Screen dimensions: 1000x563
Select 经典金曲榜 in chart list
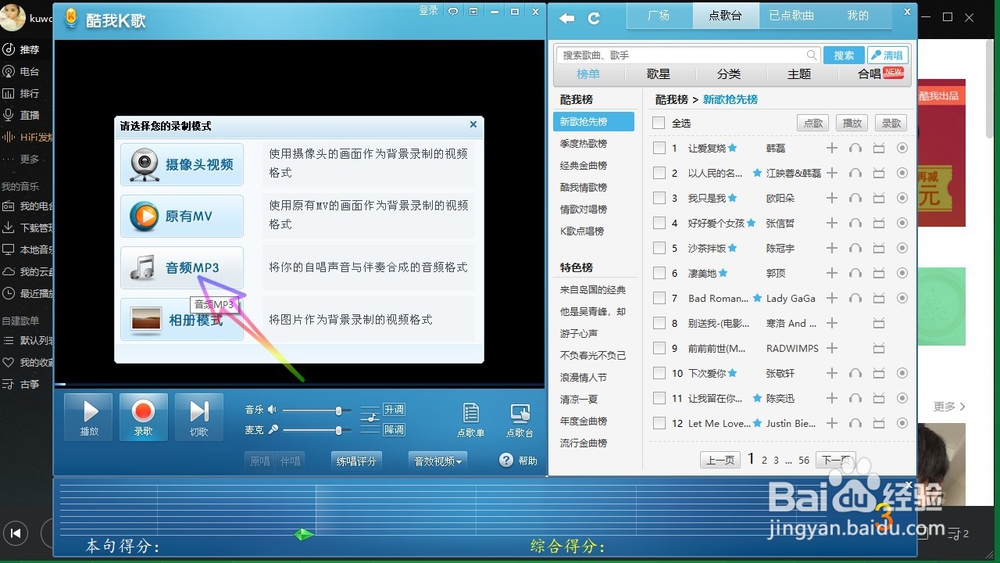tap(584, 165)
